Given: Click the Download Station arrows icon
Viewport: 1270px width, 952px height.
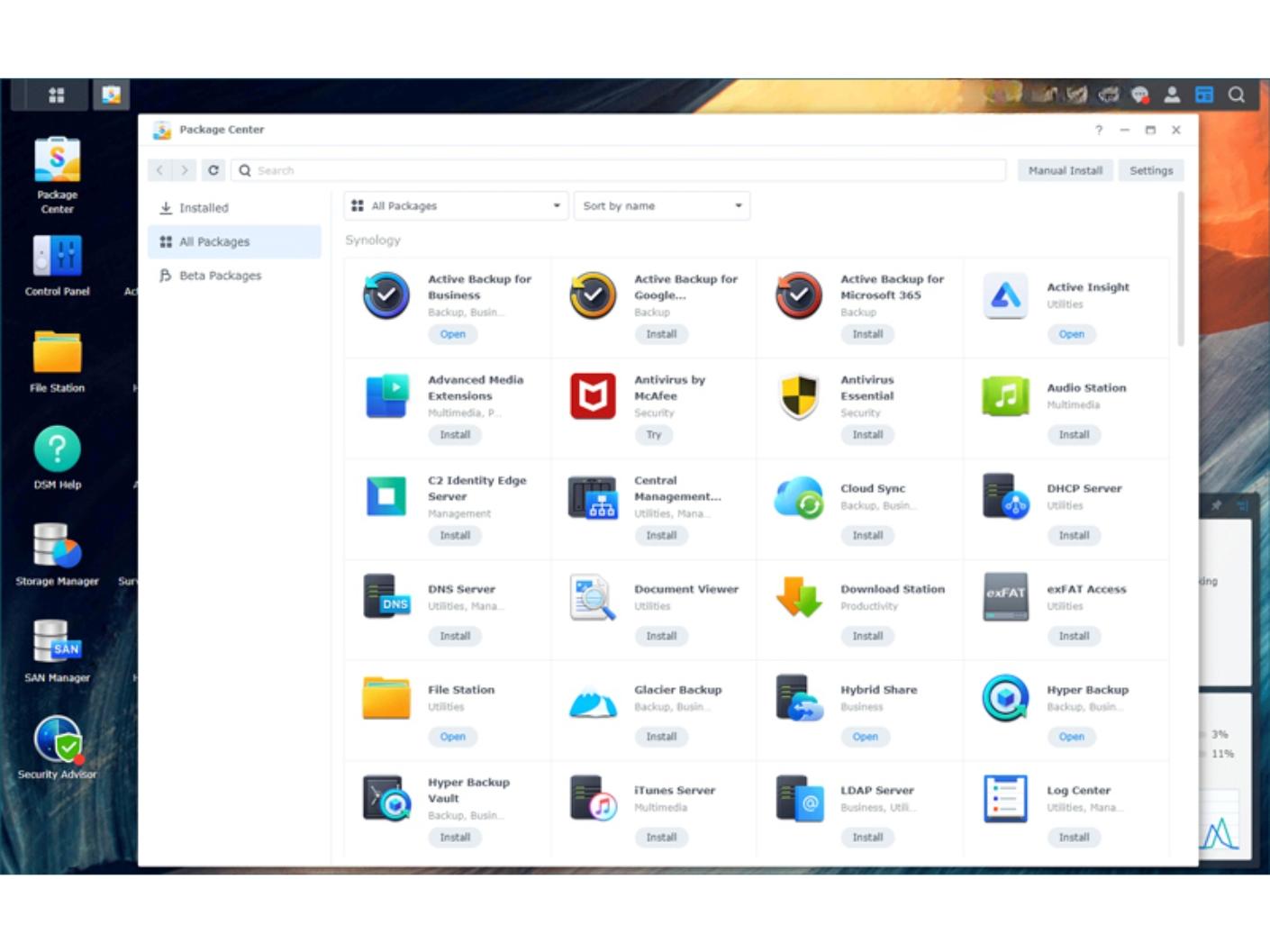Looking at the screenshot, I should tap(799, 597).
